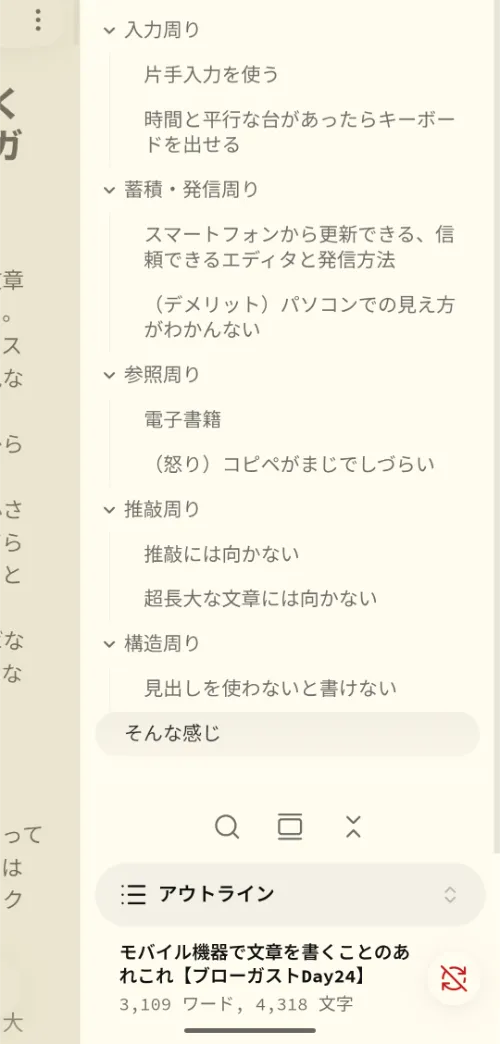Collapse the 入力周り section
The image size is (500, 1044).
coord(109,31)
